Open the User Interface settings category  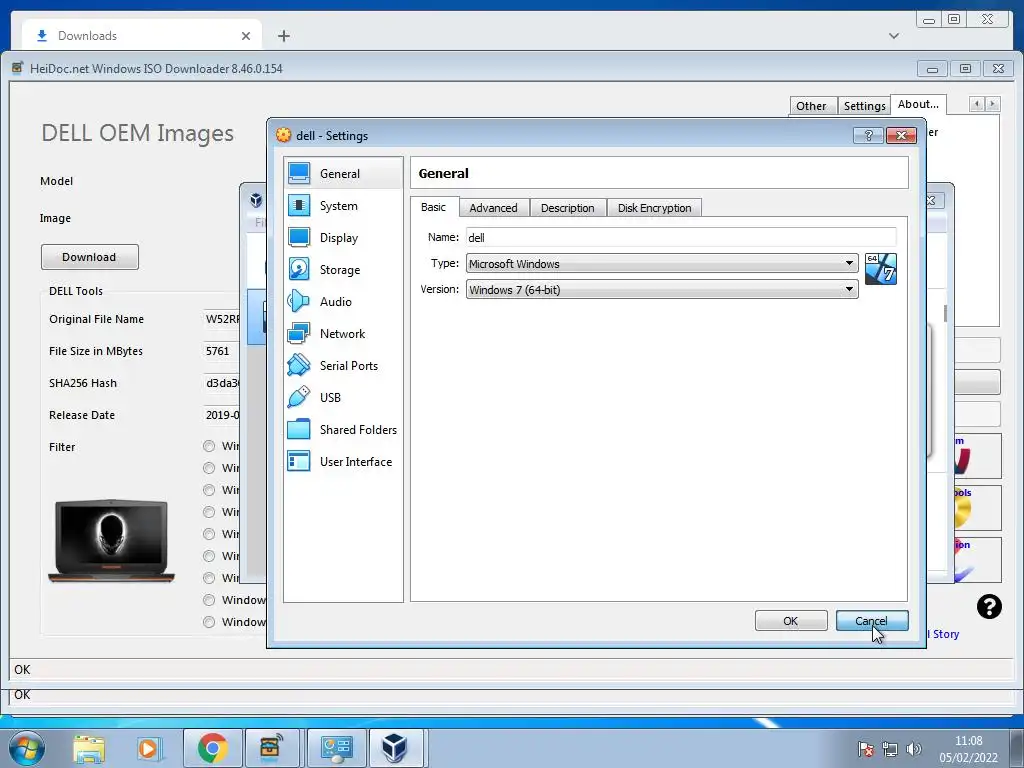[x=343, y=462]
